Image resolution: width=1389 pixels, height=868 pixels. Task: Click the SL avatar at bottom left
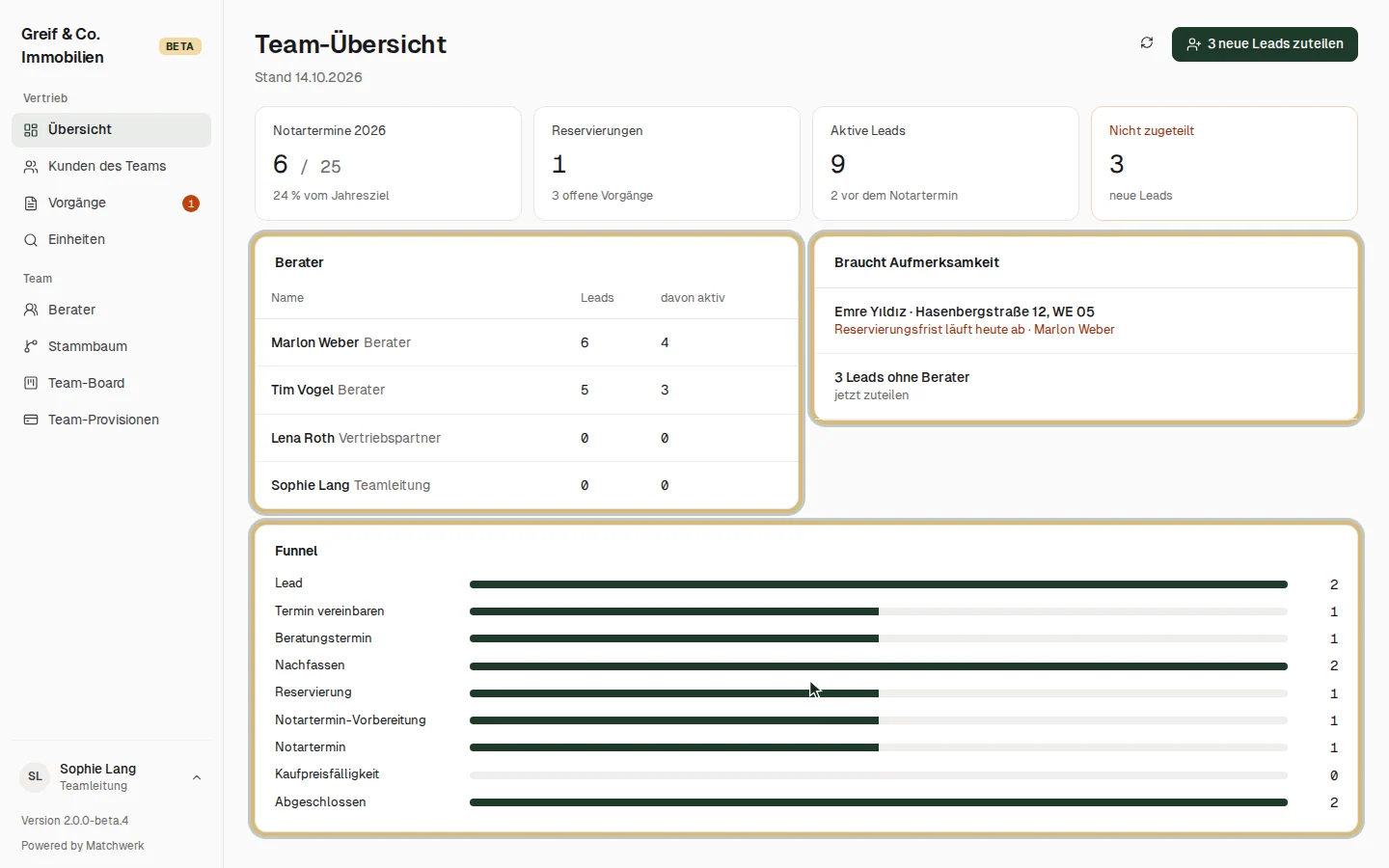click(x=36, y=777)
